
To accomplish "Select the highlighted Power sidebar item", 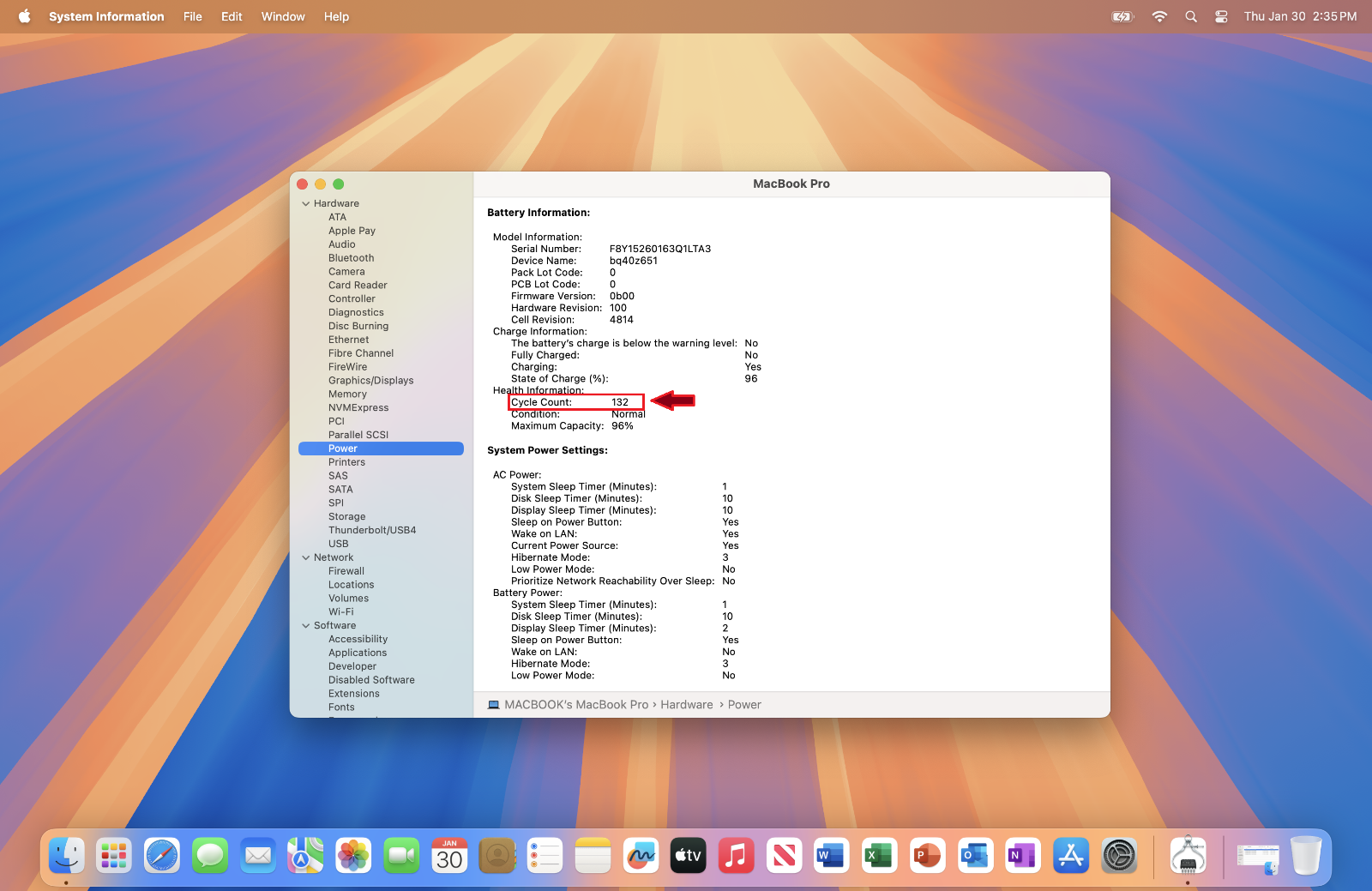I will click(381, 449).
